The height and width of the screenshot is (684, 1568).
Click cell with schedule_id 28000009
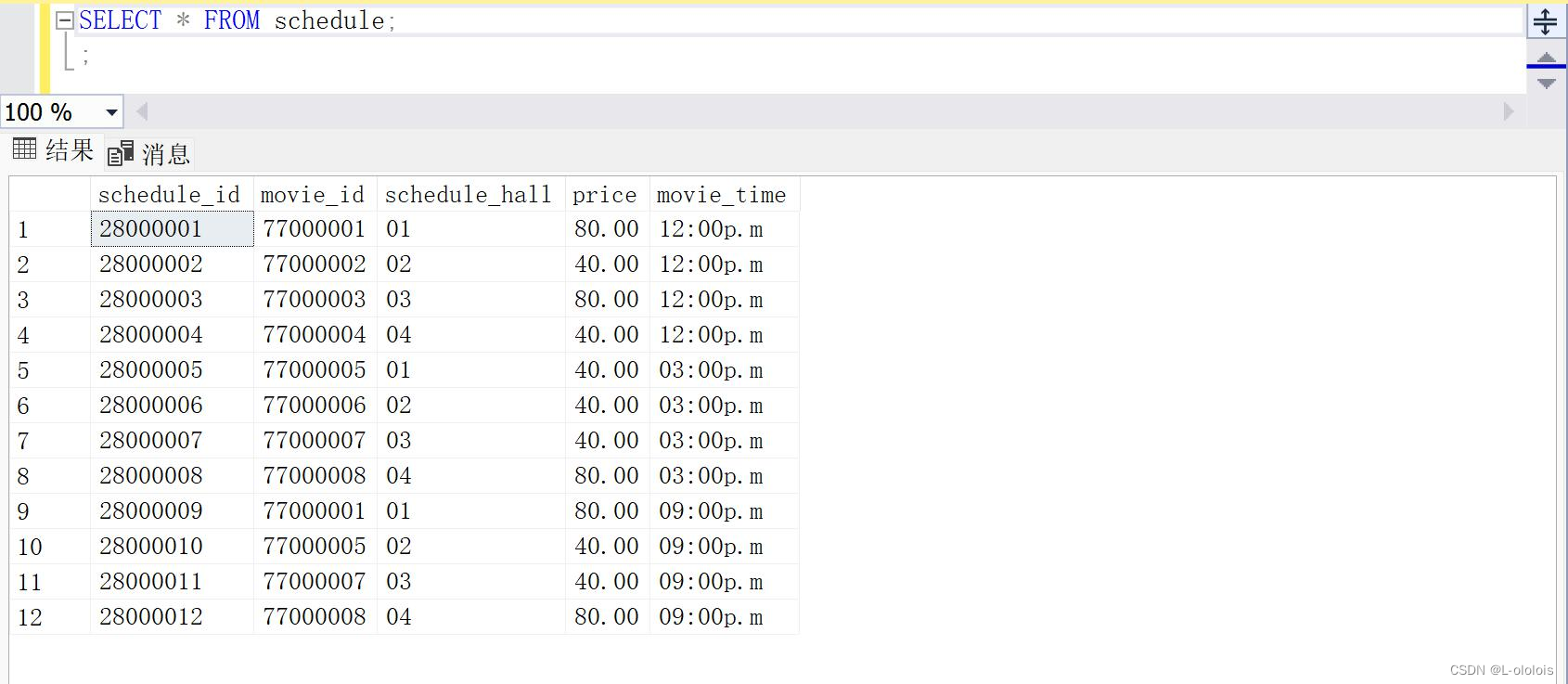coord(172,511)
